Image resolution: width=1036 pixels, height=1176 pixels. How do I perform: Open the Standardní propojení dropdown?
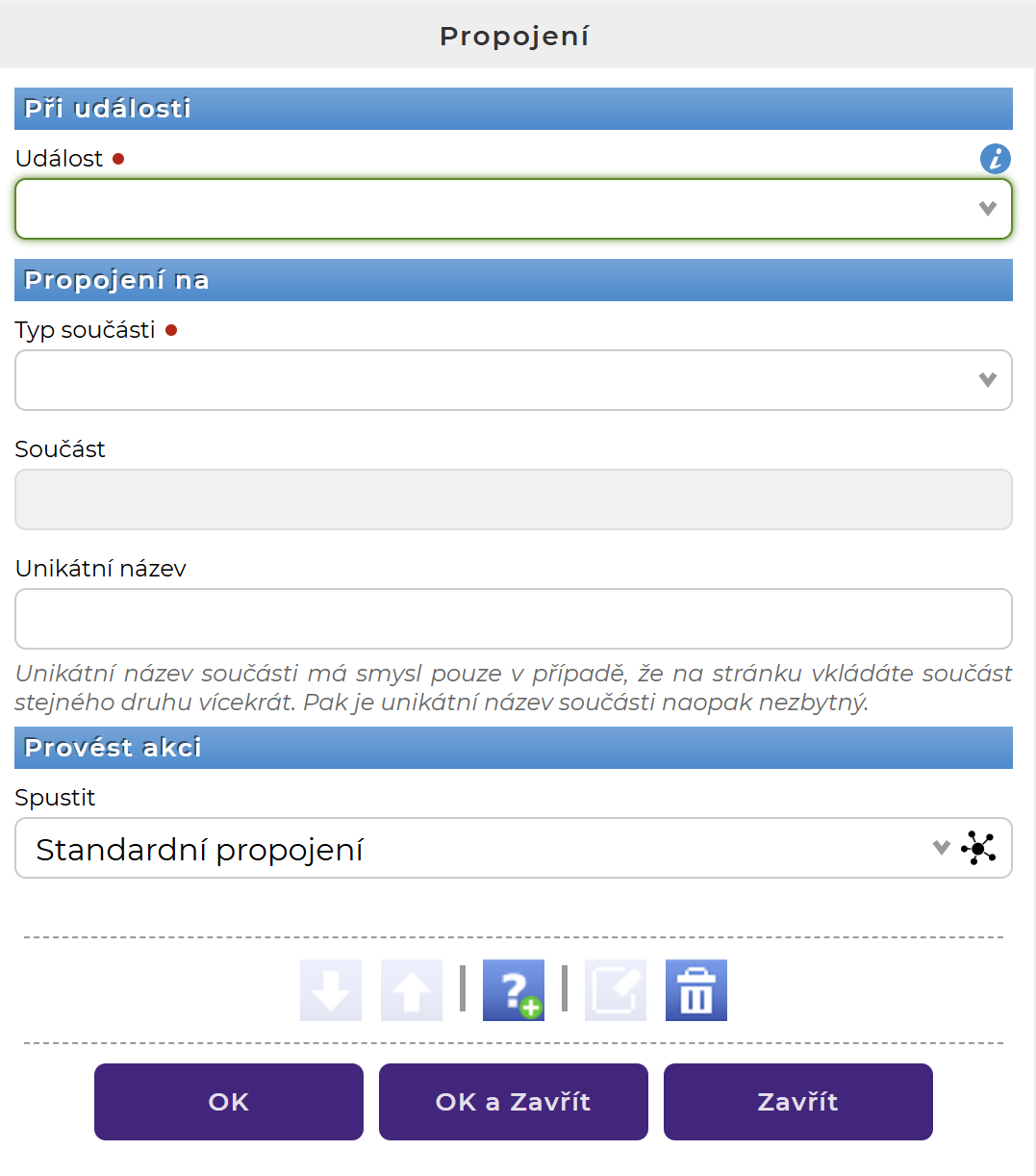point(481,848)
